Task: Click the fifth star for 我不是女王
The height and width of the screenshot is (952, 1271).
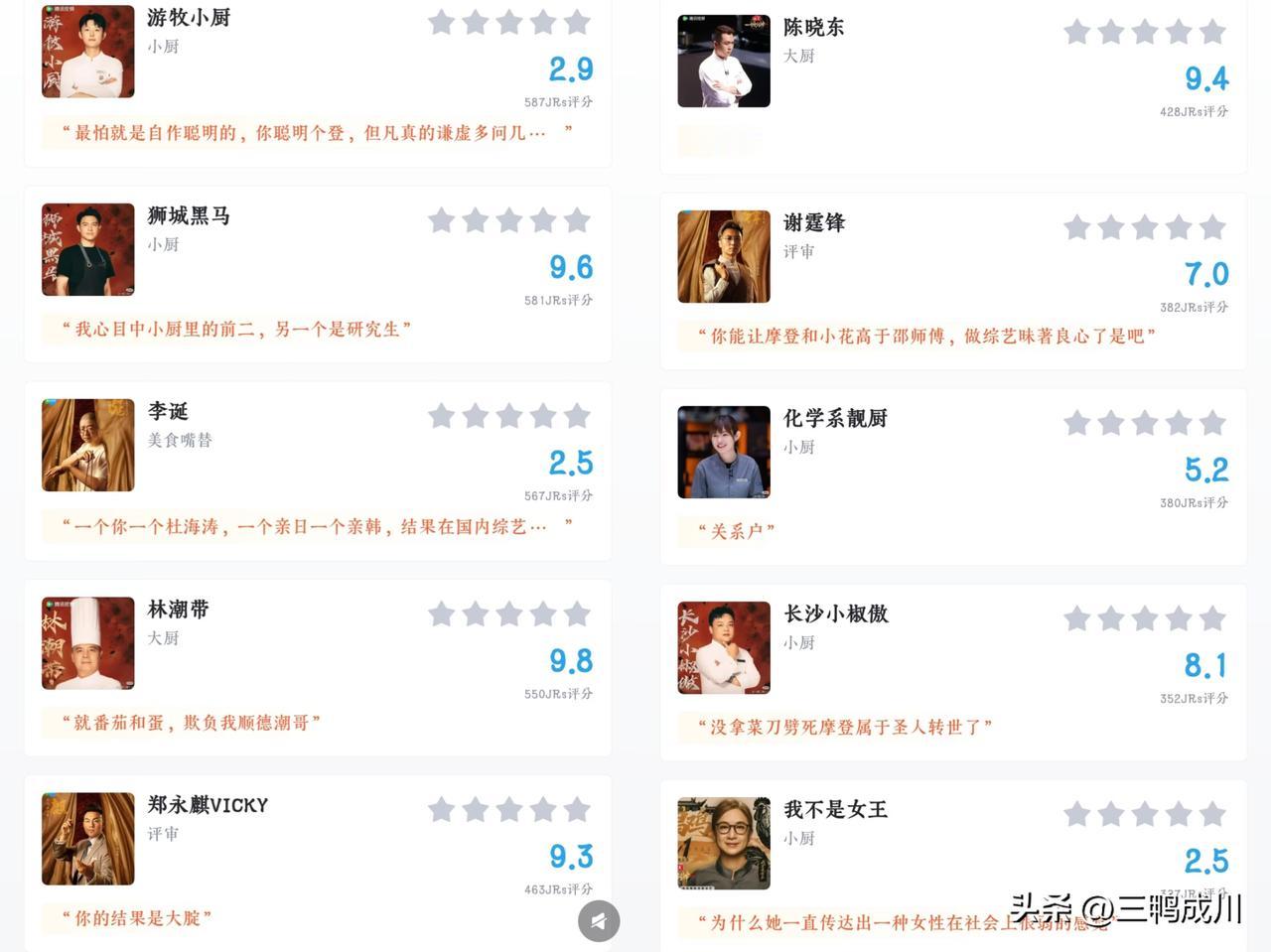Action: coord(1212,815)
